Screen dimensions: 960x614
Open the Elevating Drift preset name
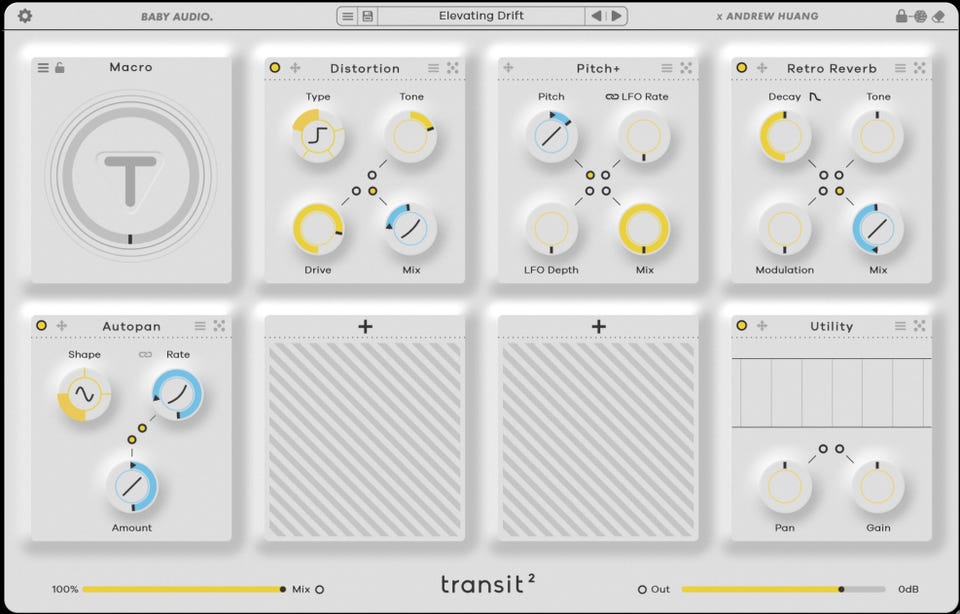coord(481,16)
